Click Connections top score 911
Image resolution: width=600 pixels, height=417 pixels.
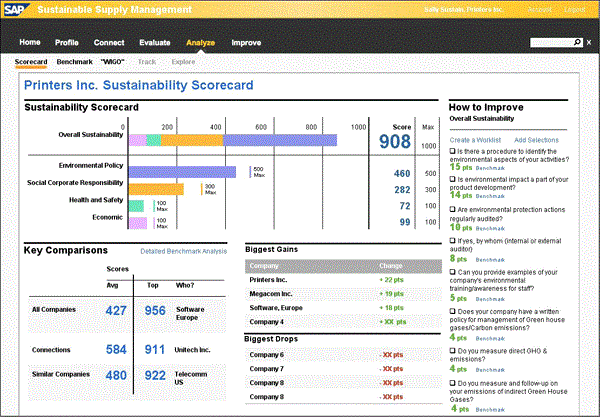pyautogui.click(x=155, y=350)
